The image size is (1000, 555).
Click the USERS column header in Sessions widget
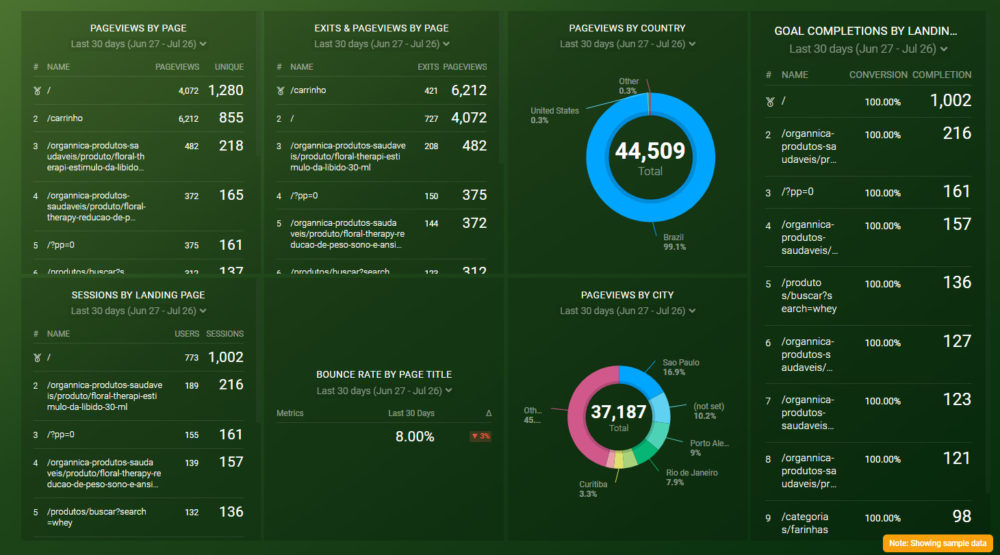pyautogui.click(x=187, y=334)
